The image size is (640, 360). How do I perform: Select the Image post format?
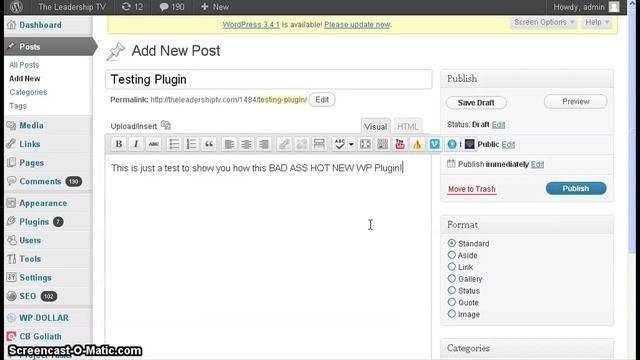coord(451,314)
